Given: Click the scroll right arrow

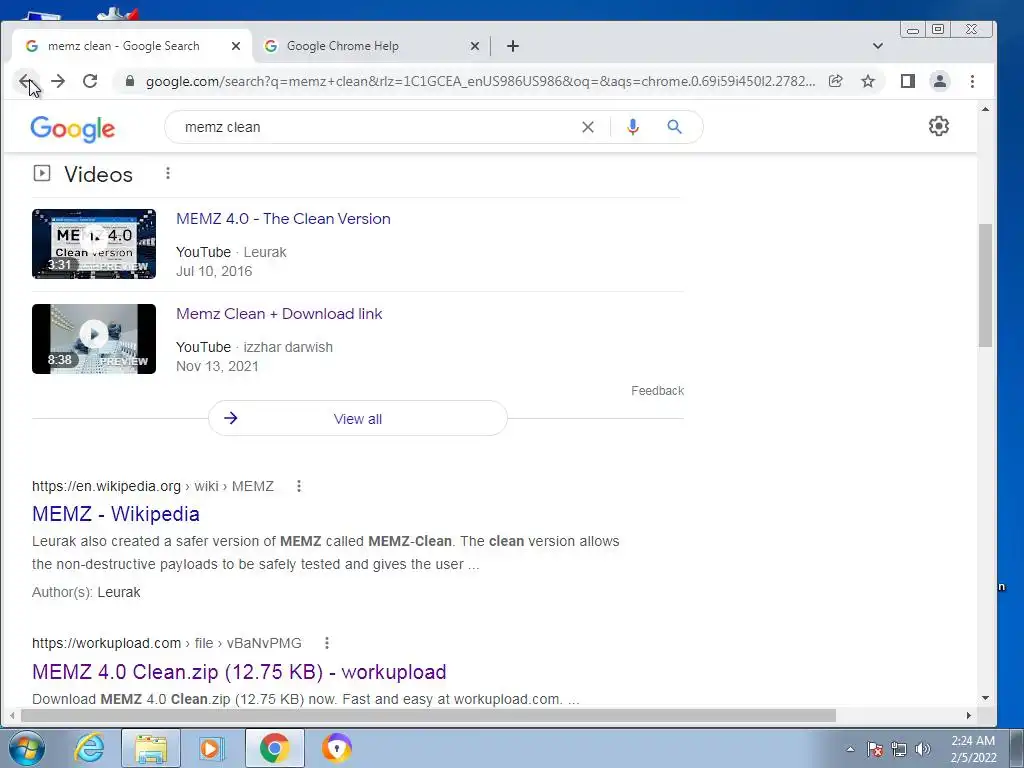Looking at the screenshot, I should pyautogui.click(x=969, y=716).
